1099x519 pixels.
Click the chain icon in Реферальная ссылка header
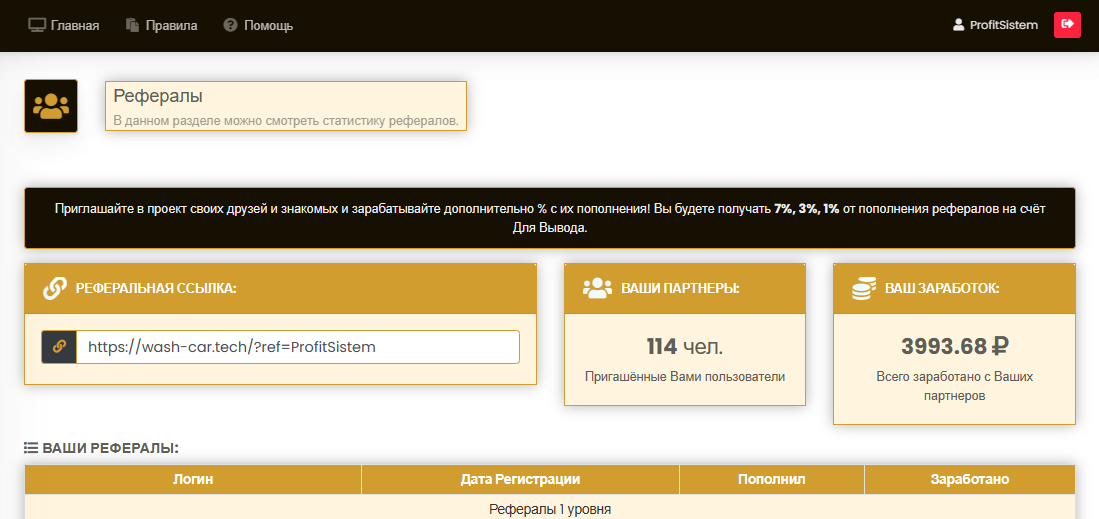point(55,289)
